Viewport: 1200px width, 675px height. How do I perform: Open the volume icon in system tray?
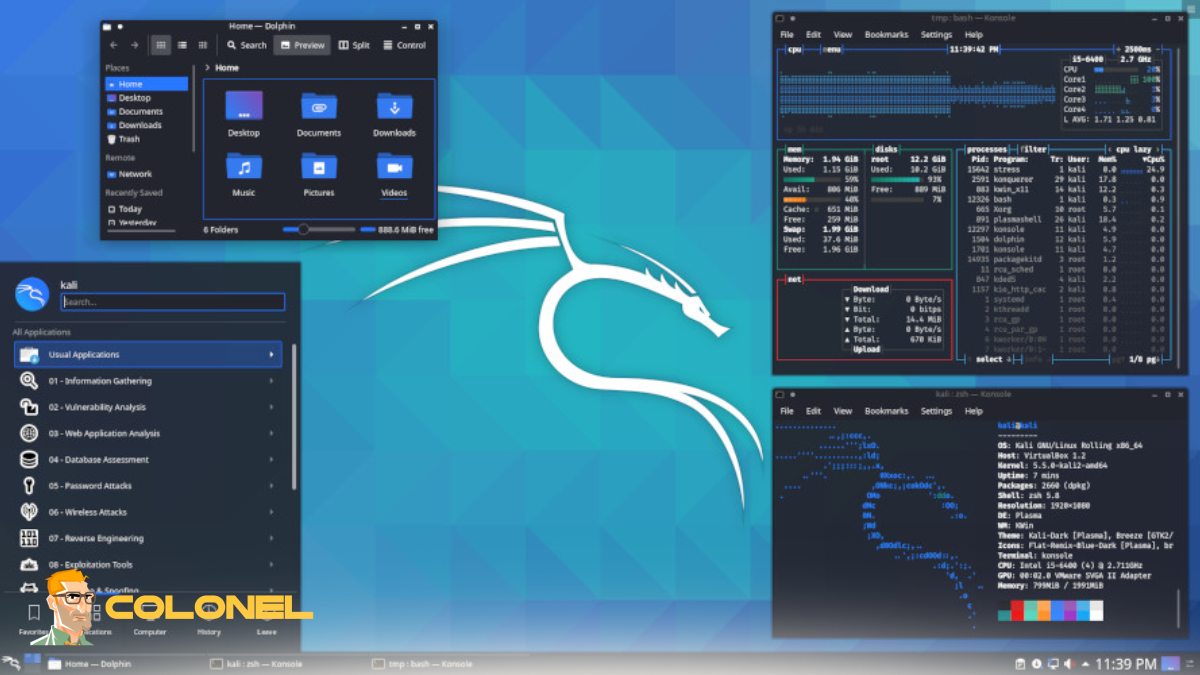tap(1070, 663)
